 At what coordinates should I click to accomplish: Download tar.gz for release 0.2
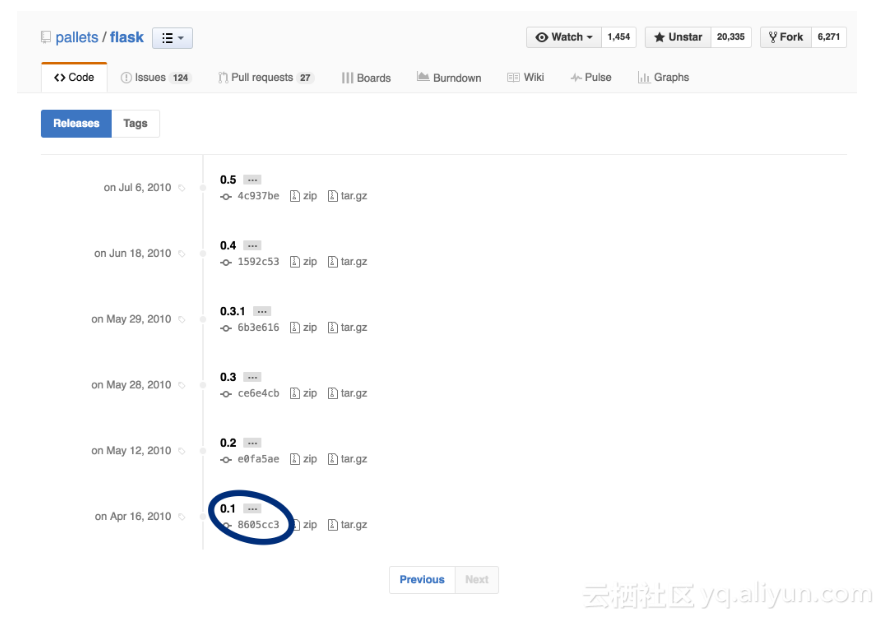click(348, 459)
